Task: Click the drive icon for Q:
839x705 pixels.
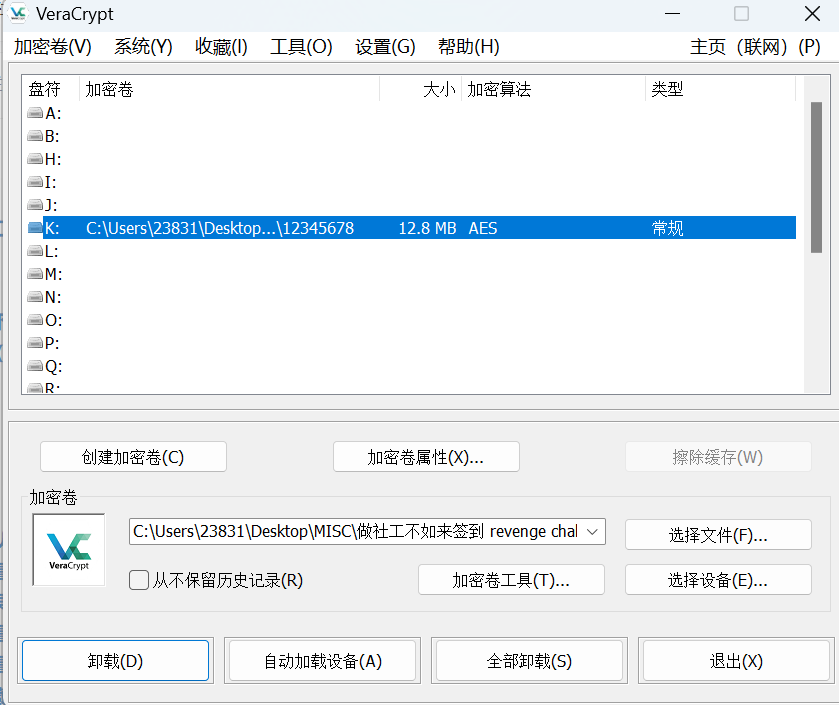Action: (35, 366)
